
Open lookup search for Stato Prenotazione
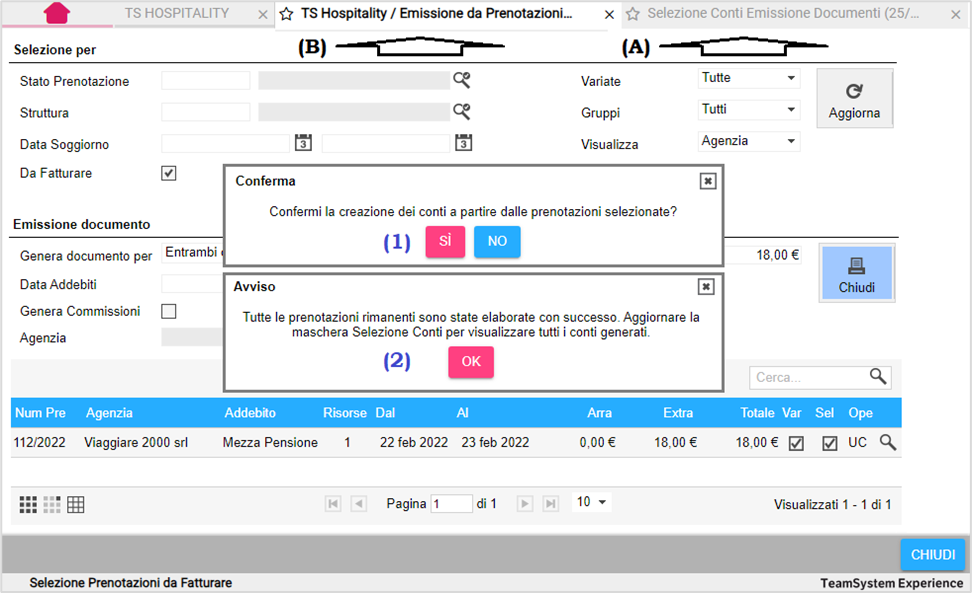(461, 80)
